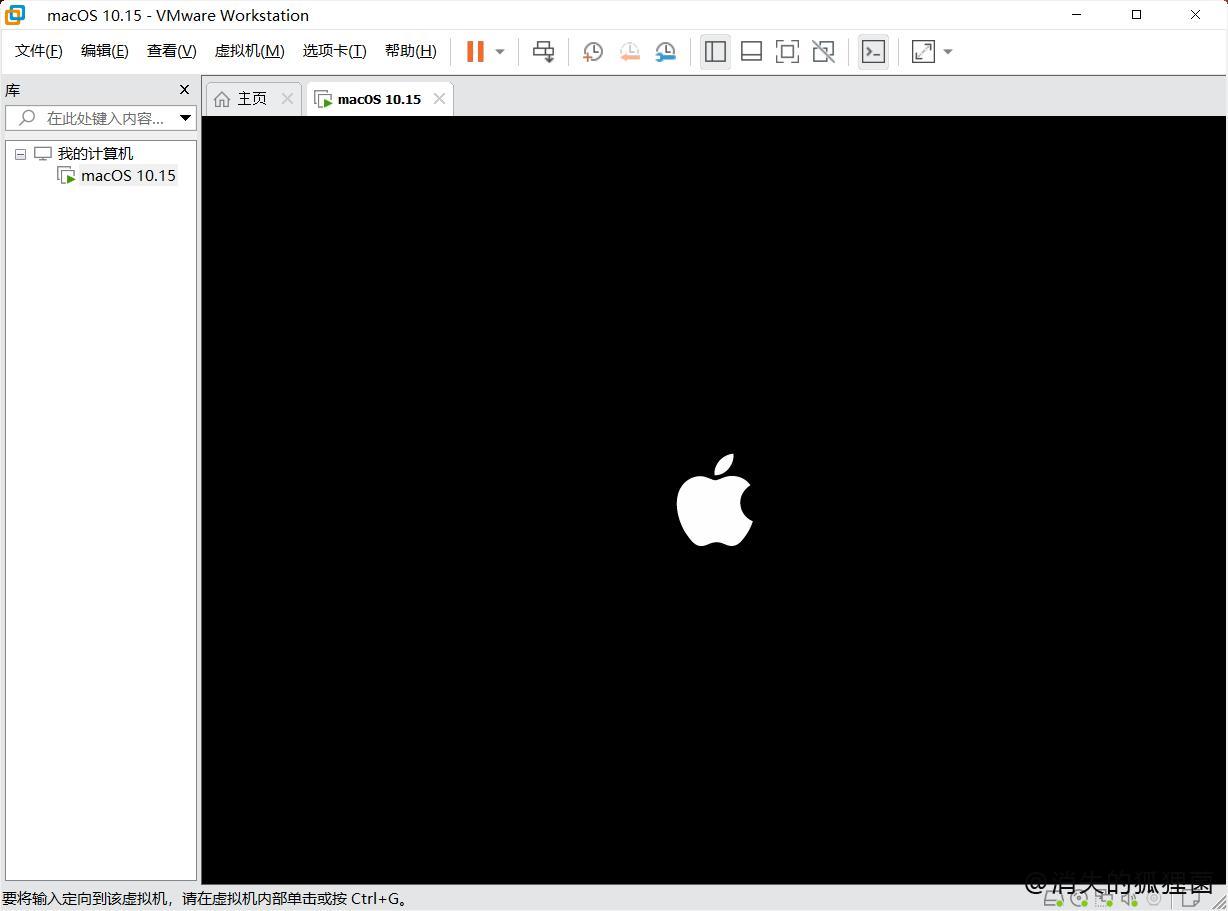Open the 虚拟机(M) menu
The height and width of the screenshot is (911, 1228).
point(250,51)
